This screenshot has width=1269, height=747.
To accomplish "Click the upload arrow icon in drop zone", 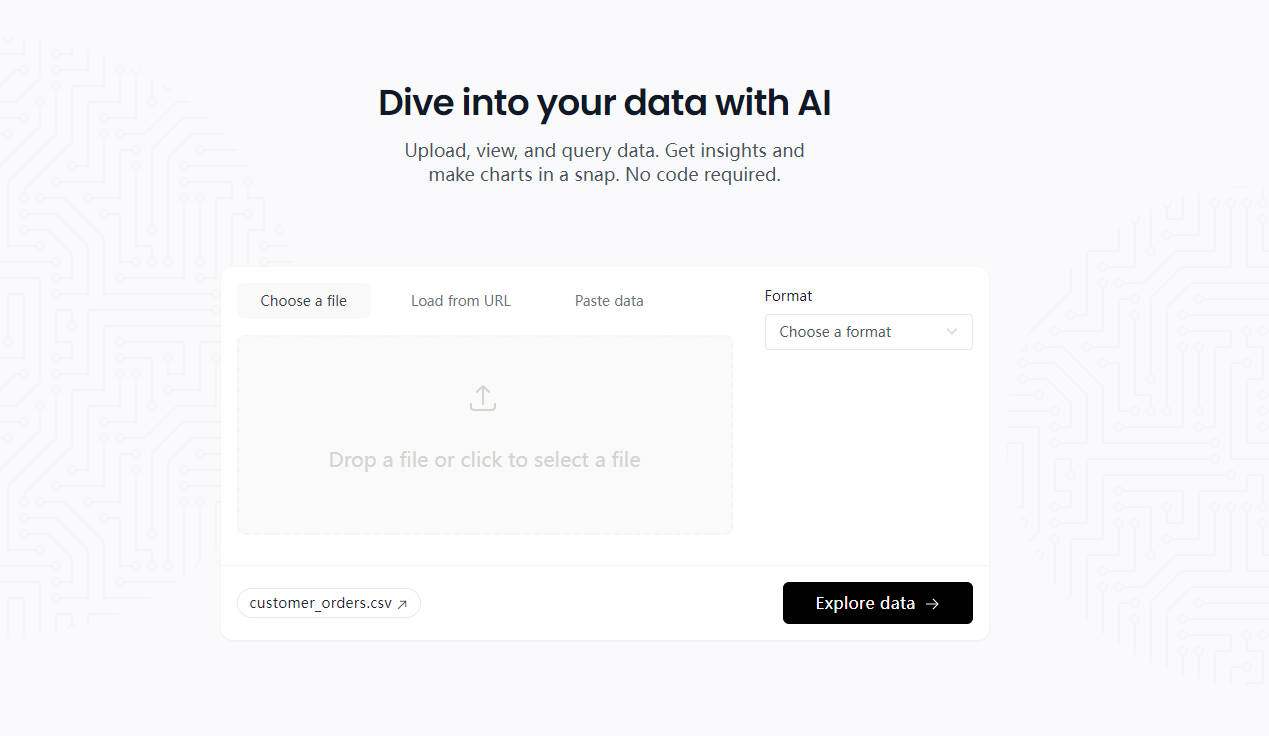I will point(483,398).
